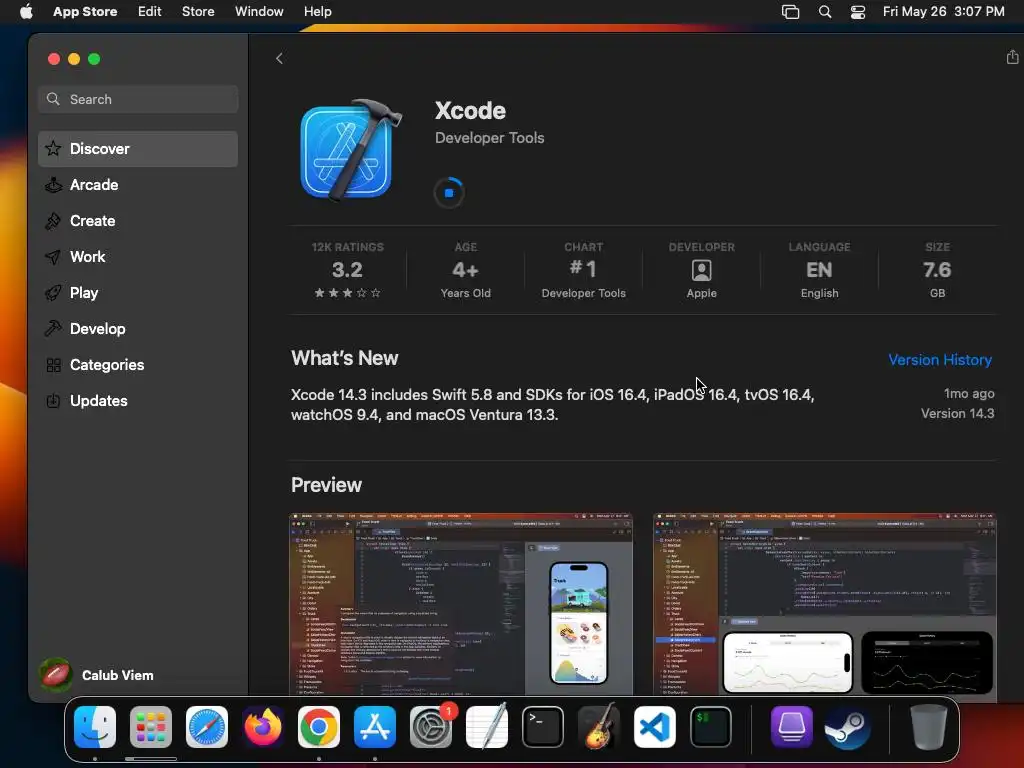Click App Store icon in the Dock
Viewport: 1024px width, 768px height.
tap(375, 727)
